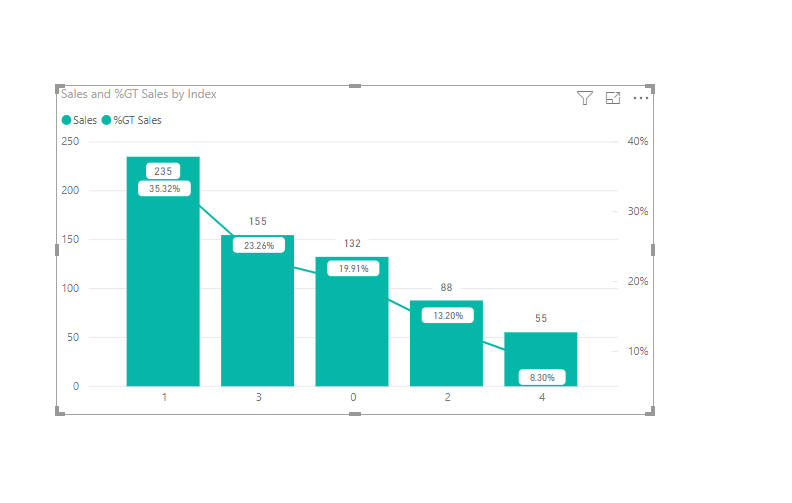This screenshot has width=792, height=503.
Task: Click the 100 left axis label
Action: (x=70, y=288)
